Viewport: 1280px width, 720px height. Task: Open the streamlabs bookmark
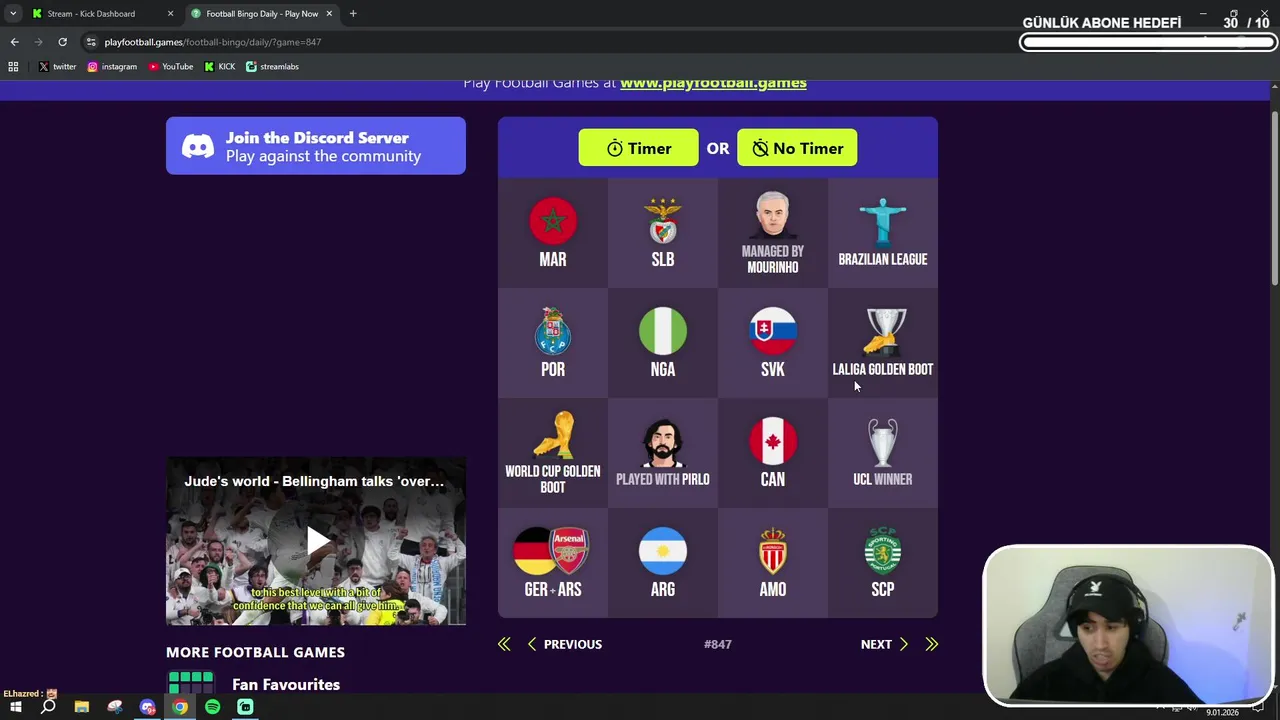coord(272,67)
